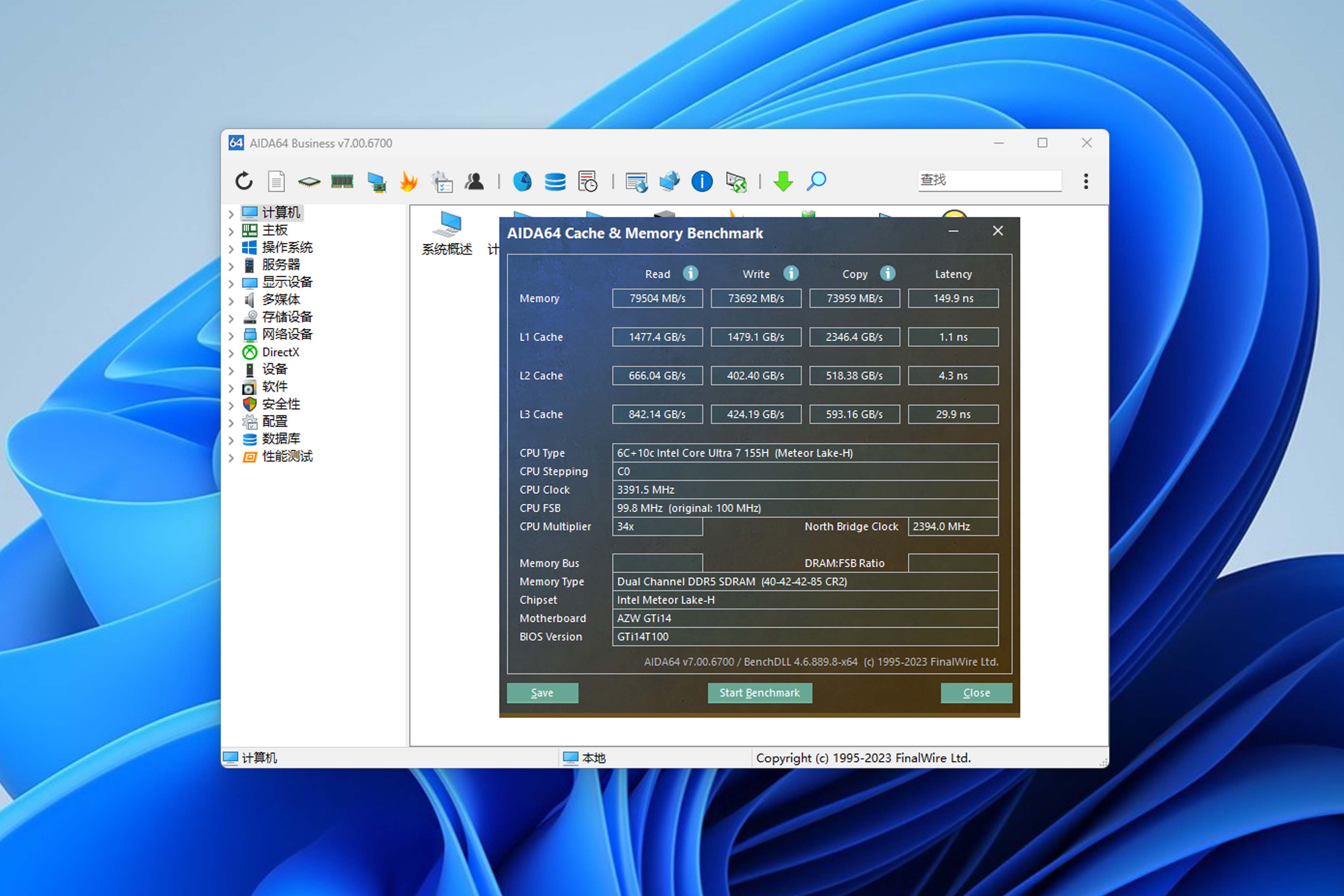The image size is (1344, 896).
Task: Click the CPU Type field value
Action: [x=805, y=453]
